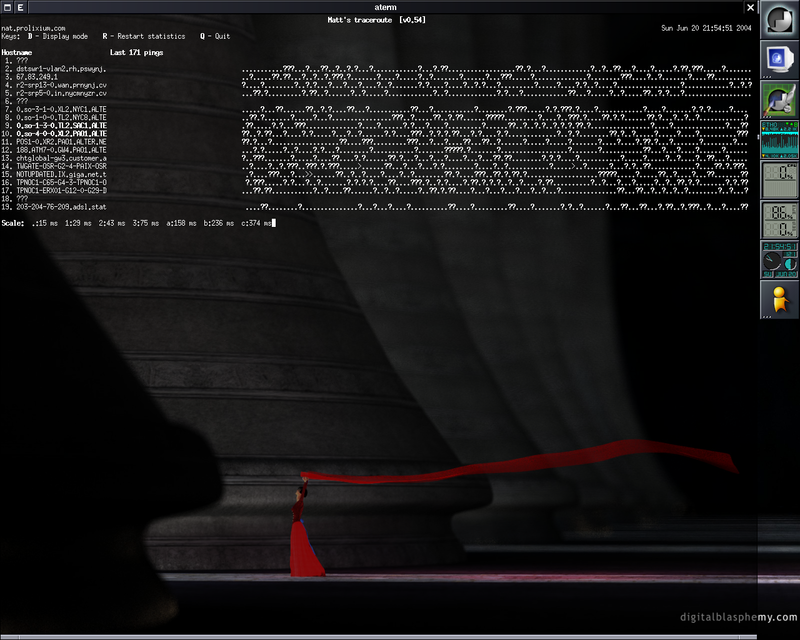Click the clock and calendar dockapp
Screen dimensions: 800x640
[x=780, y=260]
